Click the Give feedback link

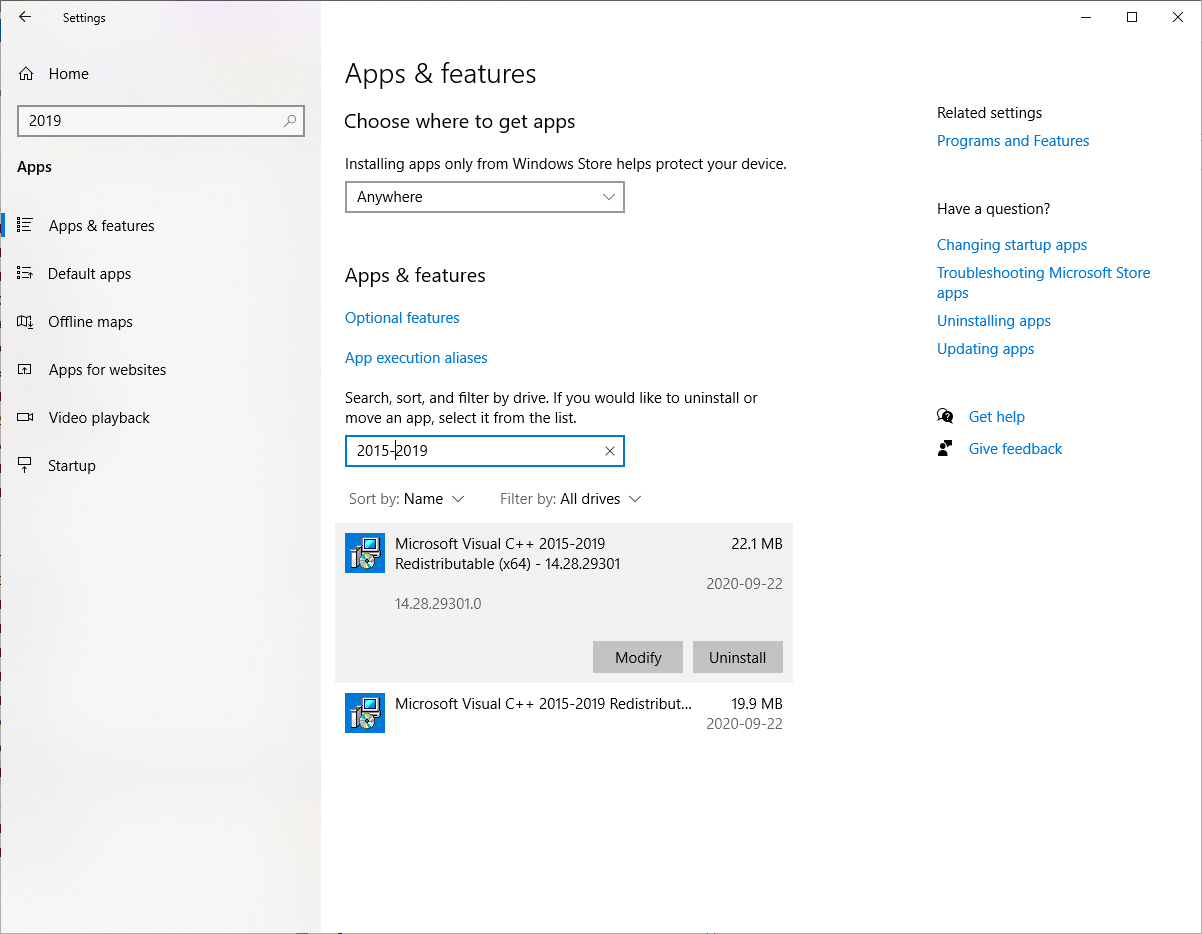1016,449
